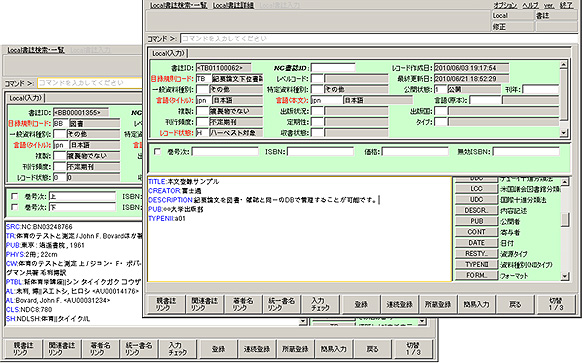This screenshot has height=363, width=582.
Task: Insert the TYPENII tag from tag list
Action: pos(476,265)
